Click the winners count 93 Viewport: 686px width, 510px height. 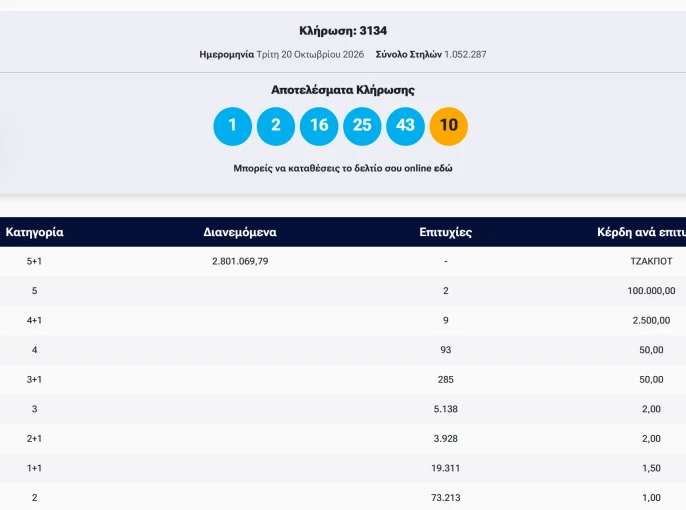[445, 350]
